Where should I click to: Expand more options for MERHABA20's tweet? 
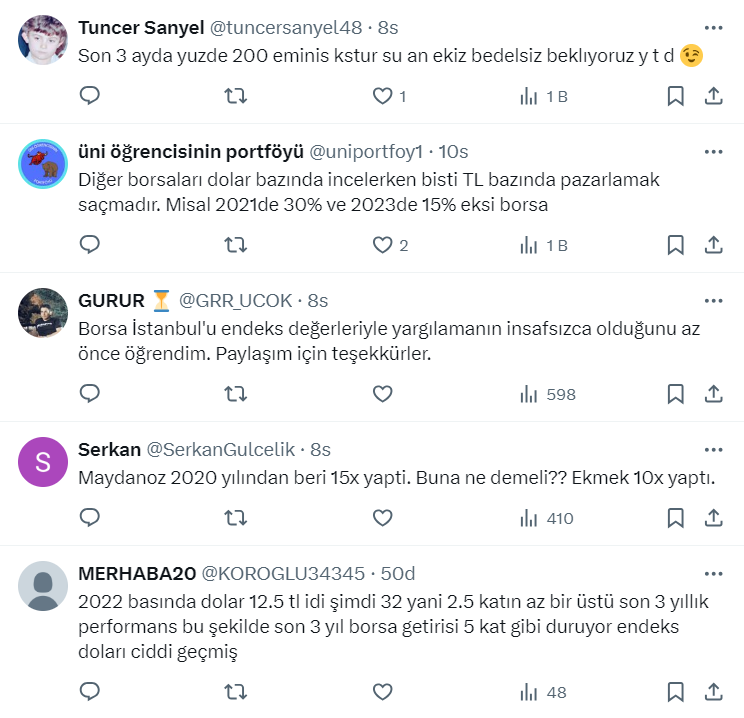[713, 573]
